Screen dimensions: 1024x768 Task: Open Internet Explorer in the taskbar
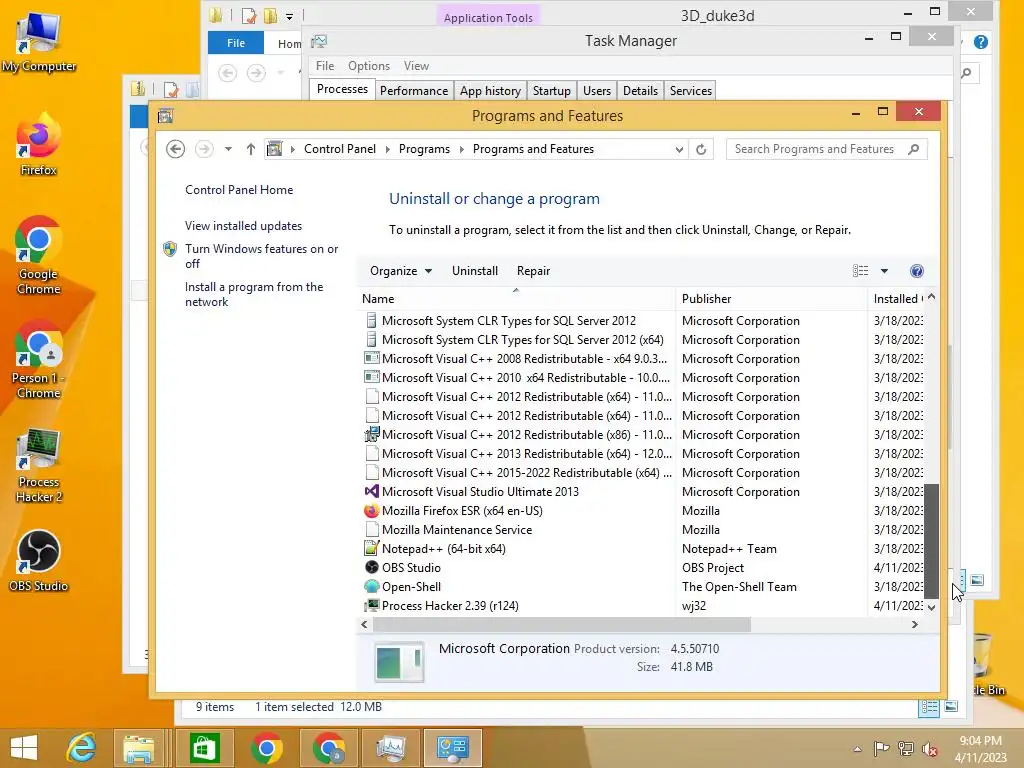click(x=82, y=748)
